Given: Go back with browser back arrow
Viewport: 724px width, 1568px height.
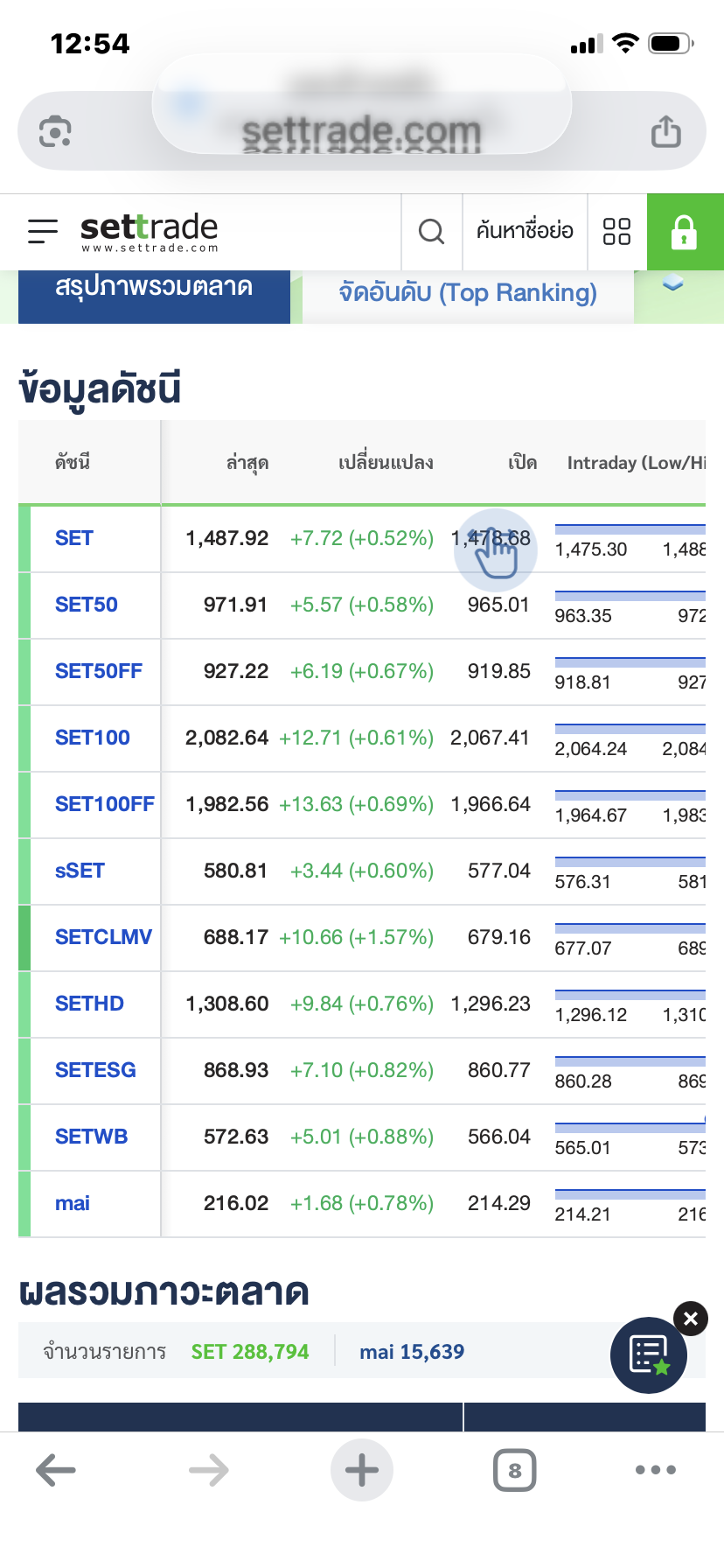Looking at the screenshot, I should pyautogui.click(x=56, y=1470).
